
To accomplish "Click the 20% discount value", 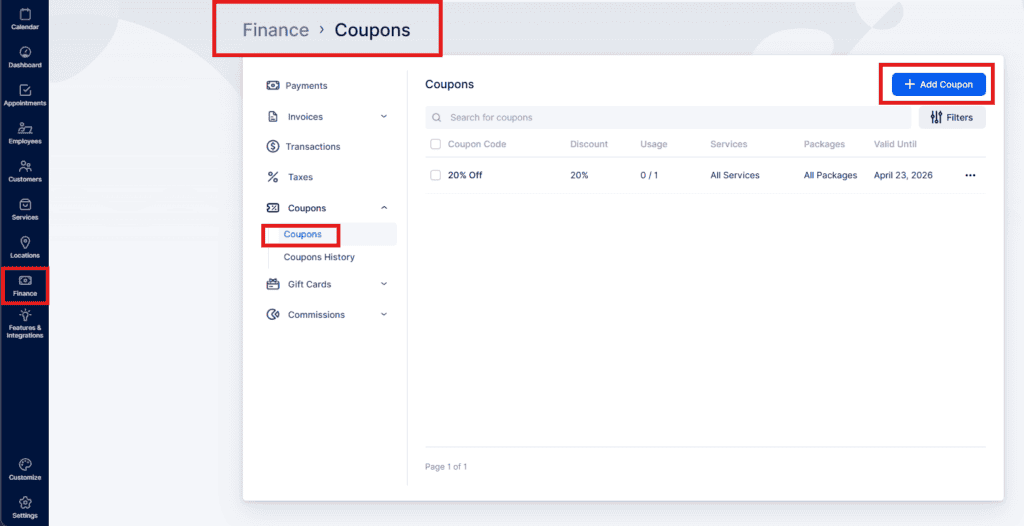I will [x=579, y=175].
